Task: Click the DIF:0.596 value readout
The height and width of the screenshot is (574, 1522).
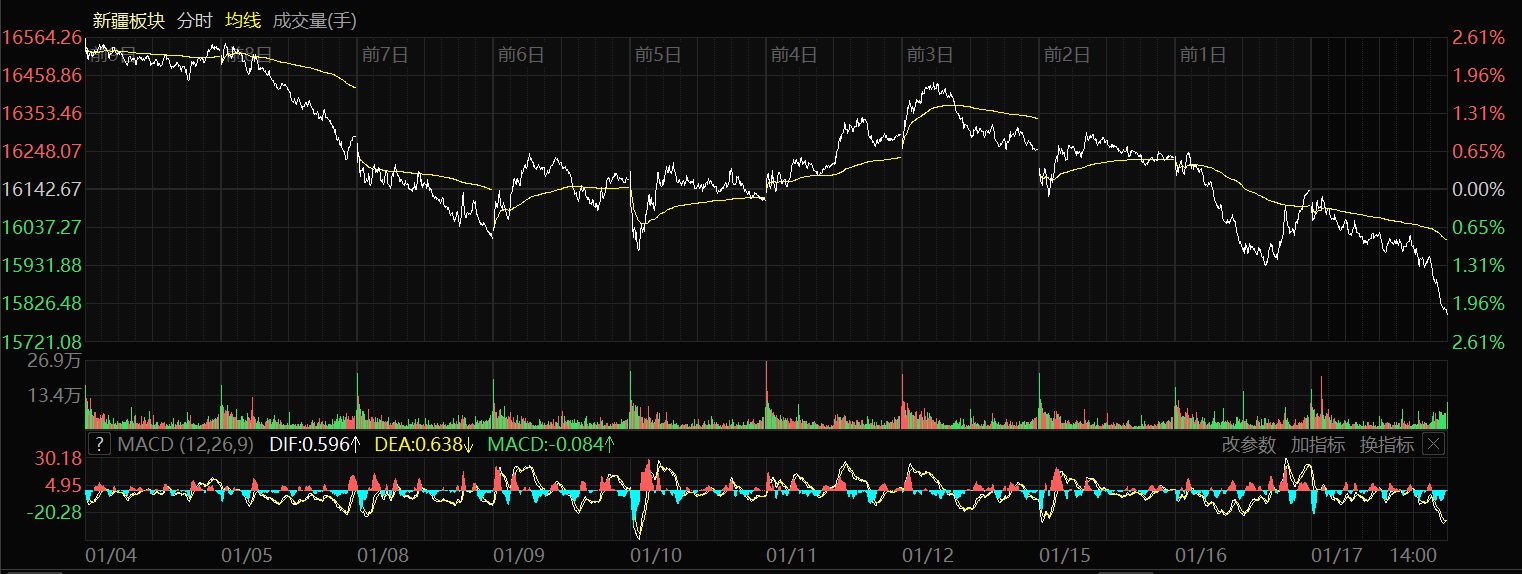Action: 315,445
